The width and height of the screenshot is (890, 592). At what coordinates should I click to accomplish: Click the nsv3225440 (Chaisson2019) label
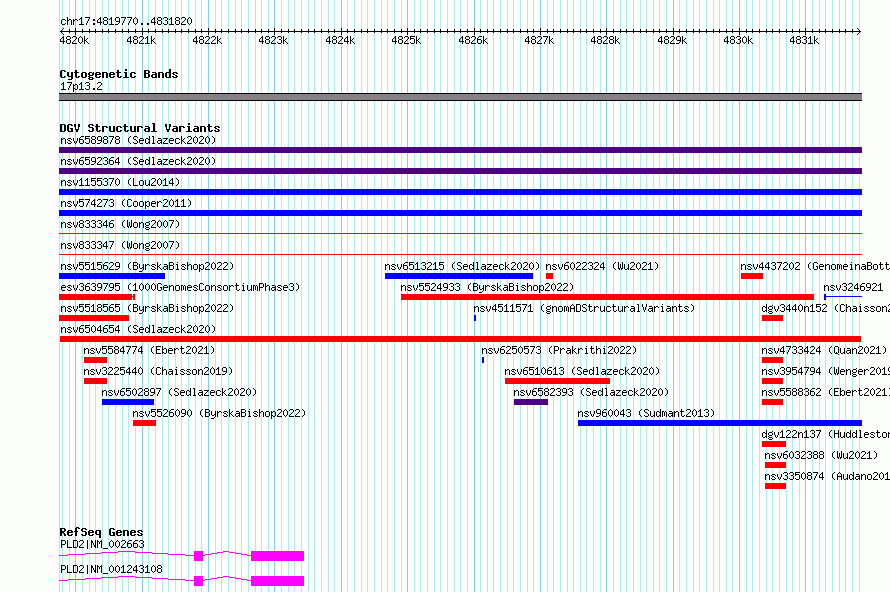[158, 371]
